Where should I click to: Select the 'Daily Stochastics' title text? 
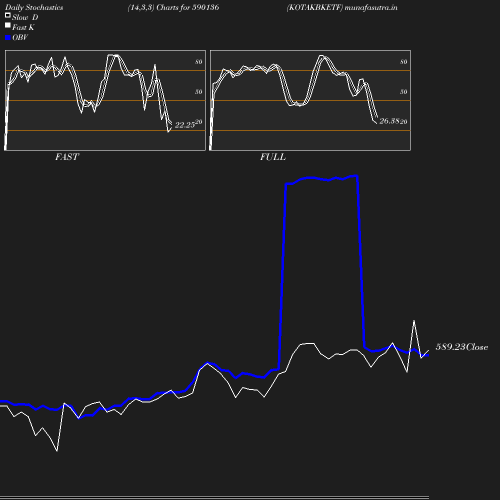point(34,7)
